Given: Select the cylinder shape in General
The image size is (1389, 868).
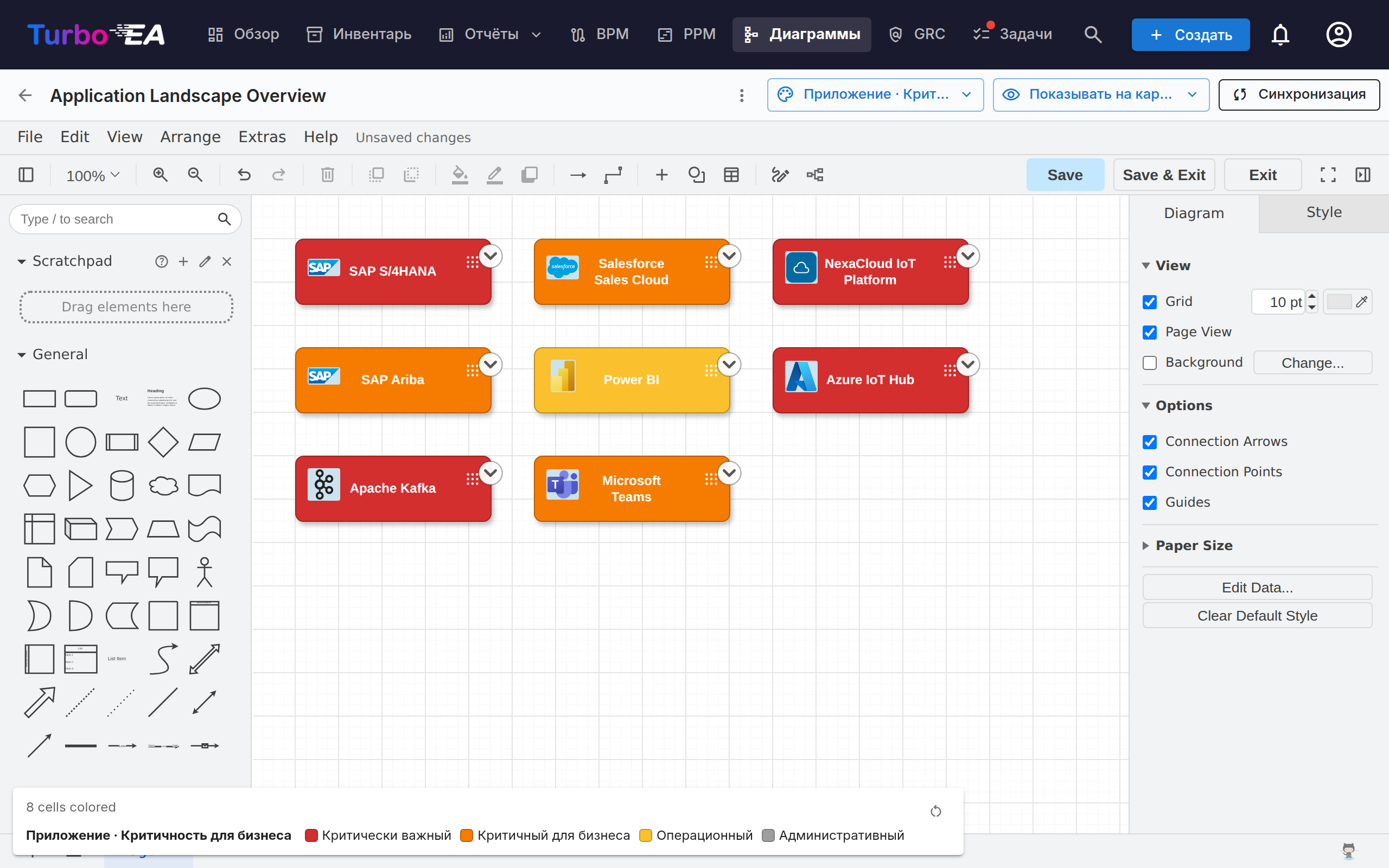Looking at the screenshot, I should click(x=122, y=485).
